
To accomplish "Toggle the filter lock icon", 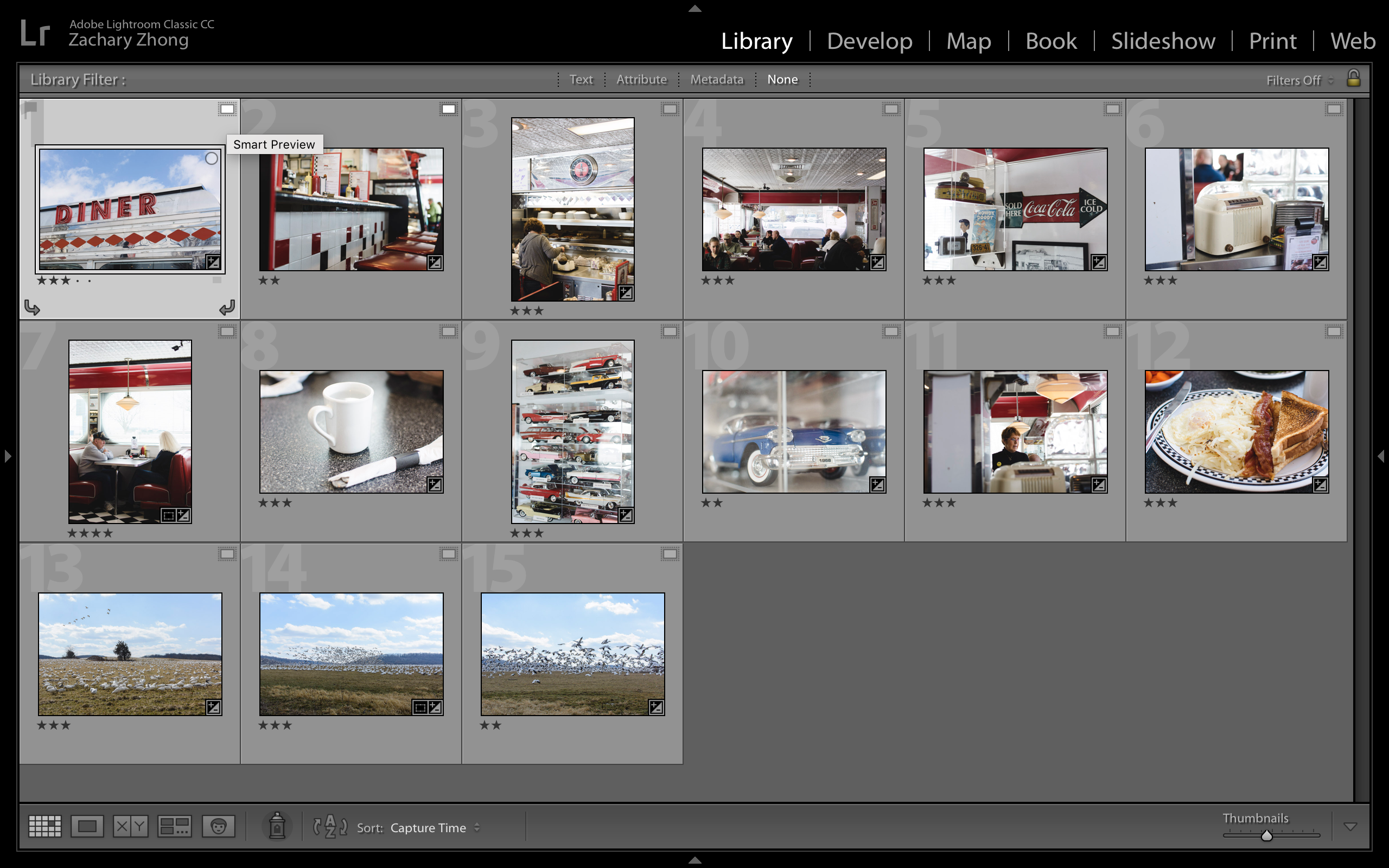I will (x=1353, y=78).
